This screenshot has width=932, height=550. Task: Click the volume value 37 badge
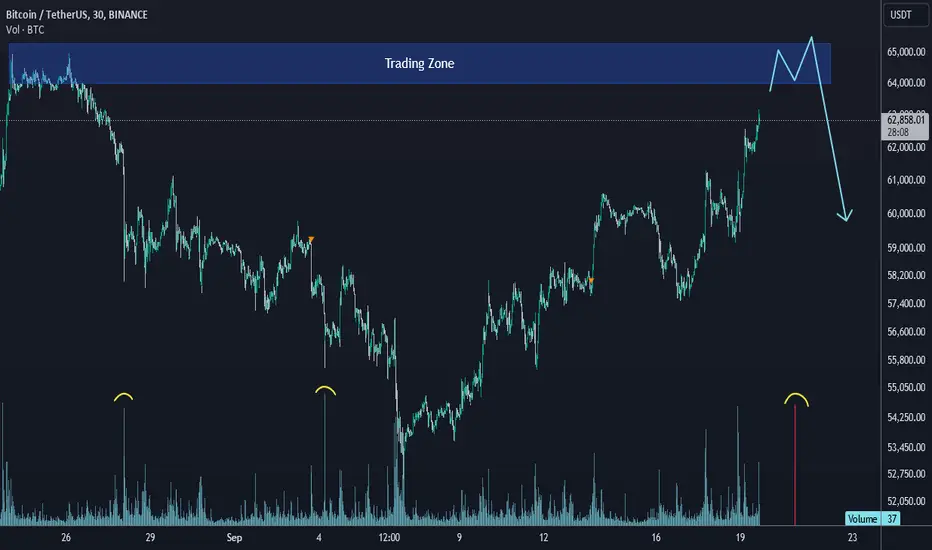coord(892,518)
